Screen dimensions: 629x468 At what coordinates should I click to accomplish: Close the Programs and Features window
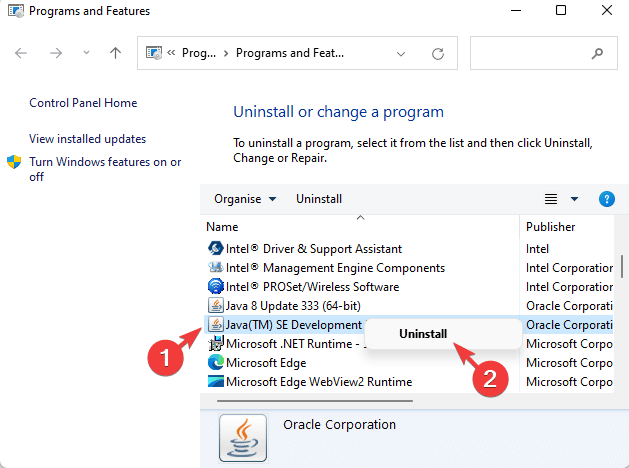pos(607,10)
